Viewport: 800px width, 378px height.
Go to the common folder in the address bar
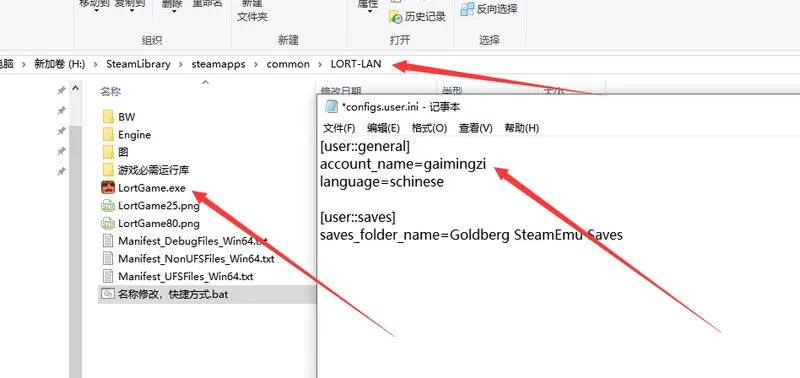point(288,64)
